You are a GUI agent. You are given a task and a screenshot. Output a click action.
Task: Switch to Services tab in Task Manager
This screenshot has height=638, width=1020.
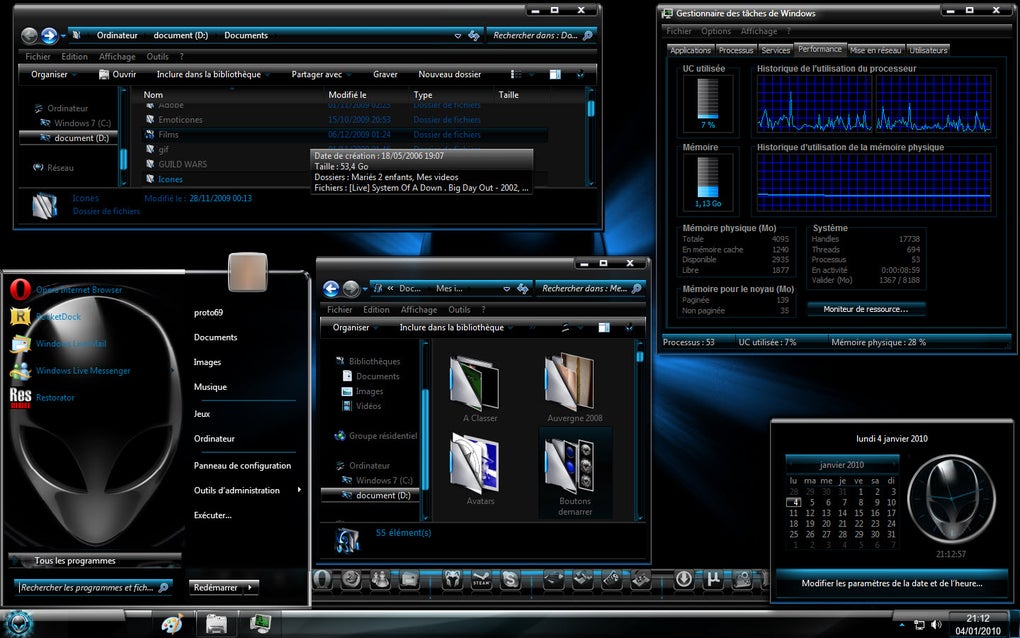point(775,50)
